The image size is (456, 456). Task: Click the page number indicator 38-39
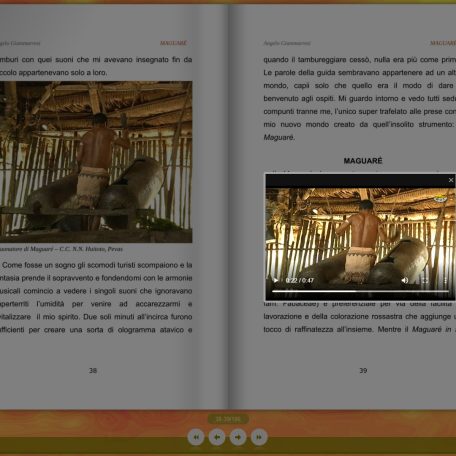(228, 419)
